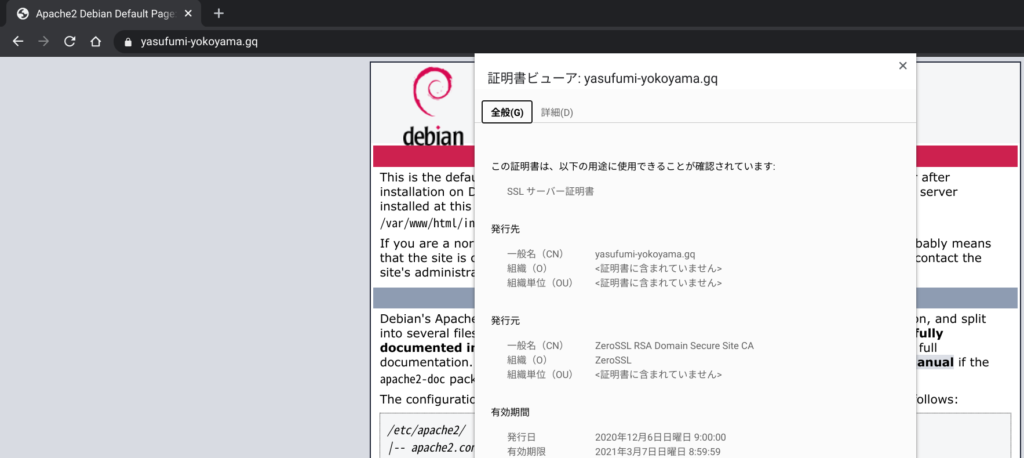Image resolution: width=1024 pixels, height=458 pixels.
Task: Click the expiry date 2021年3月7日日曜日 8:59:59
Action: click(x=658, y=451)
